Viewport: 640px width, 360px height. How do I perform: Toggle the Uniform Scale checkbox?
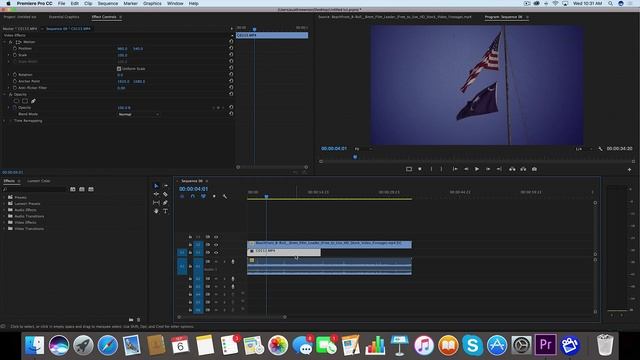(119, 69)
